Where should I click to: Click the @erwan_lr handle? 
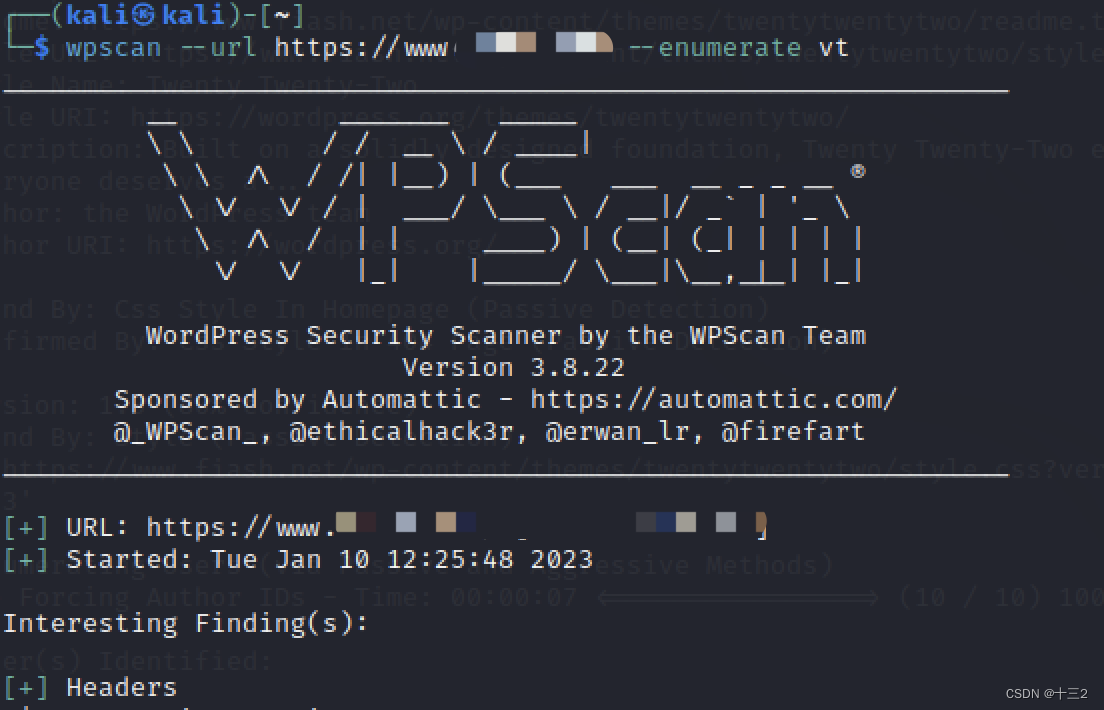pos(617,431)
